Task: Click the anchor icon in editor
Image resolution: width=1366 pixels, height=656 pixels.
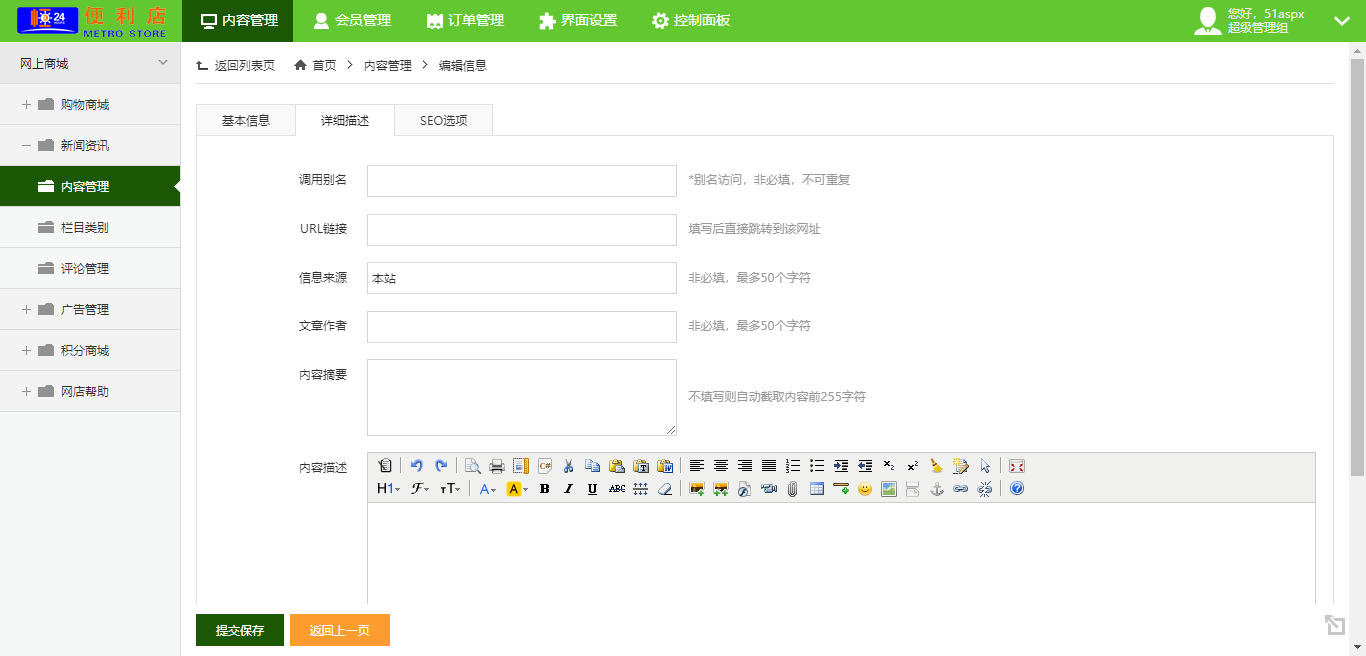Action: tap(937, 489)
